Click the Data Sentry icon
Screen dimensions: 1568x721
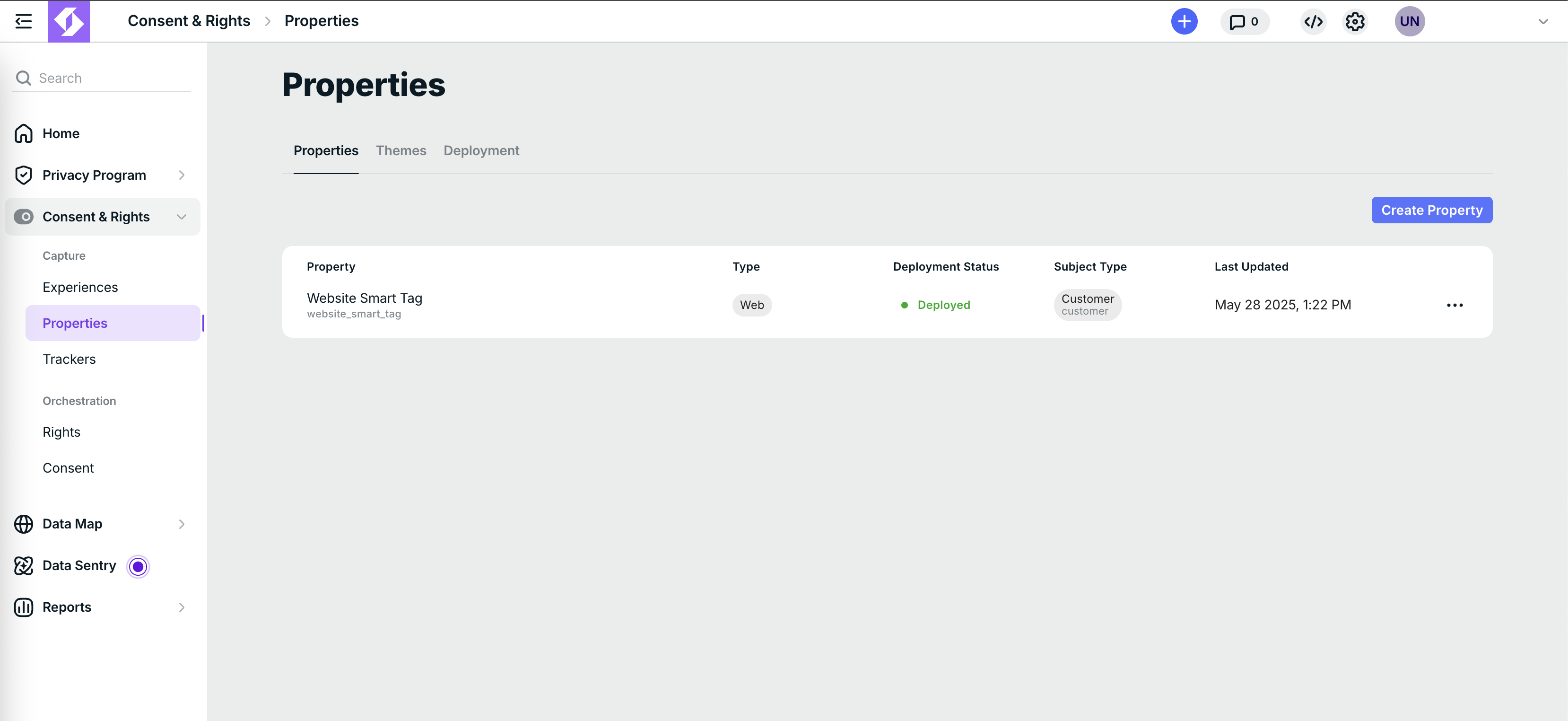pos(24,566)
